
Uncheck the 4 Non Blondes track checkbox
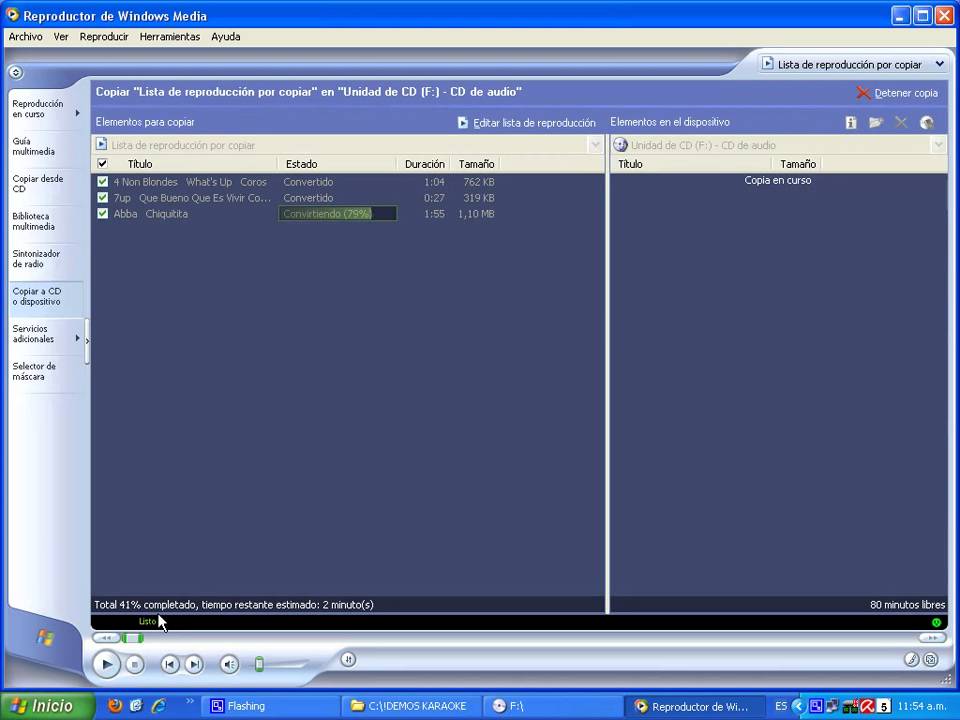103,182
